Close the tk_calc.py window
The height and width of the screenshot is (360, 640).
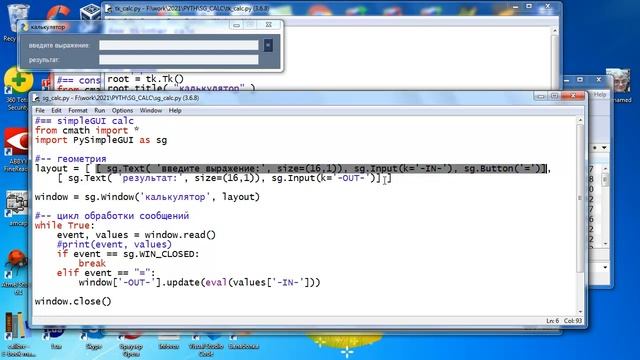[548, 7]
